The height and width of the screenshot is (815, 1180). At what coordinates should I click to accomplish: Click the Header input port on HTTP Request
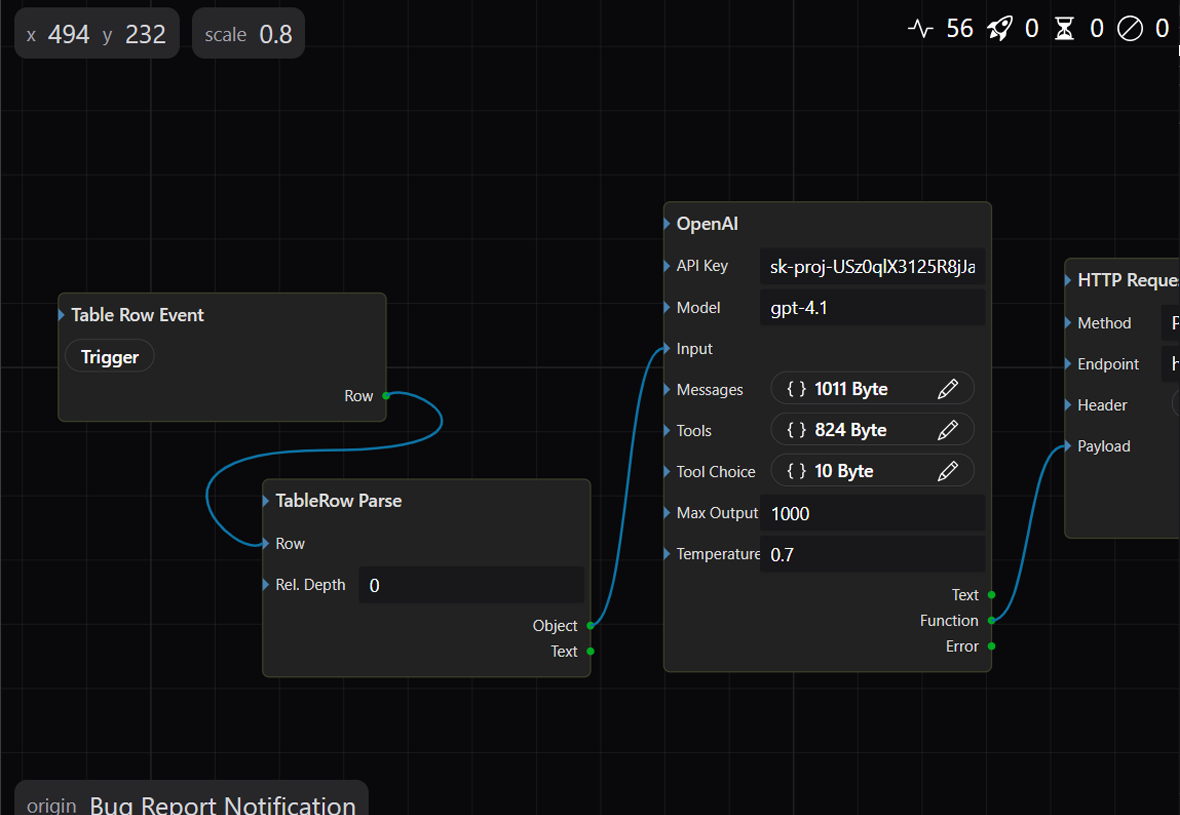pyautogui.click(x=1068, y=405)
